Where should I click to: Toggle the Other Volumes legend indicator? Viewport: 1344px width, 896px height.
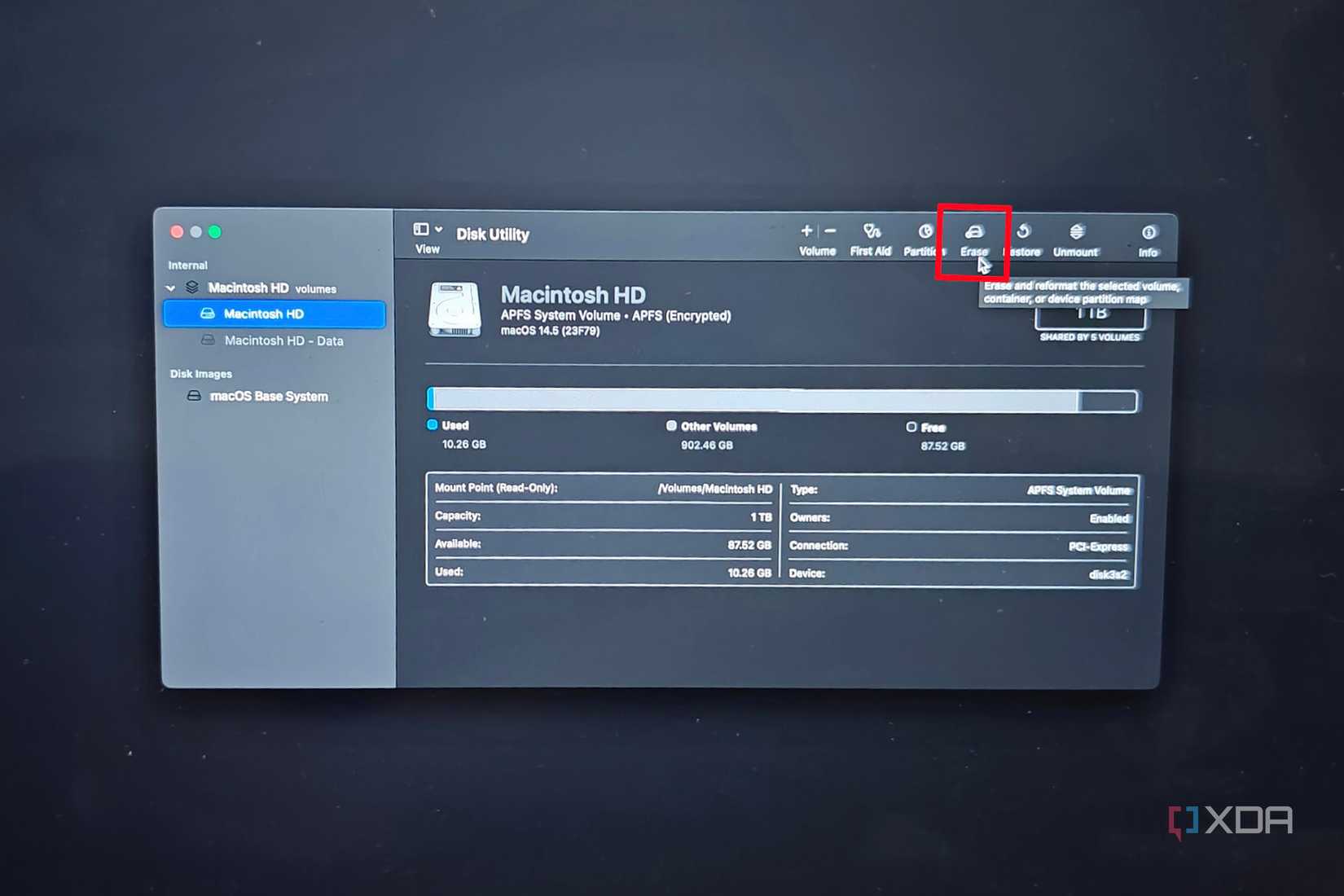672,426
